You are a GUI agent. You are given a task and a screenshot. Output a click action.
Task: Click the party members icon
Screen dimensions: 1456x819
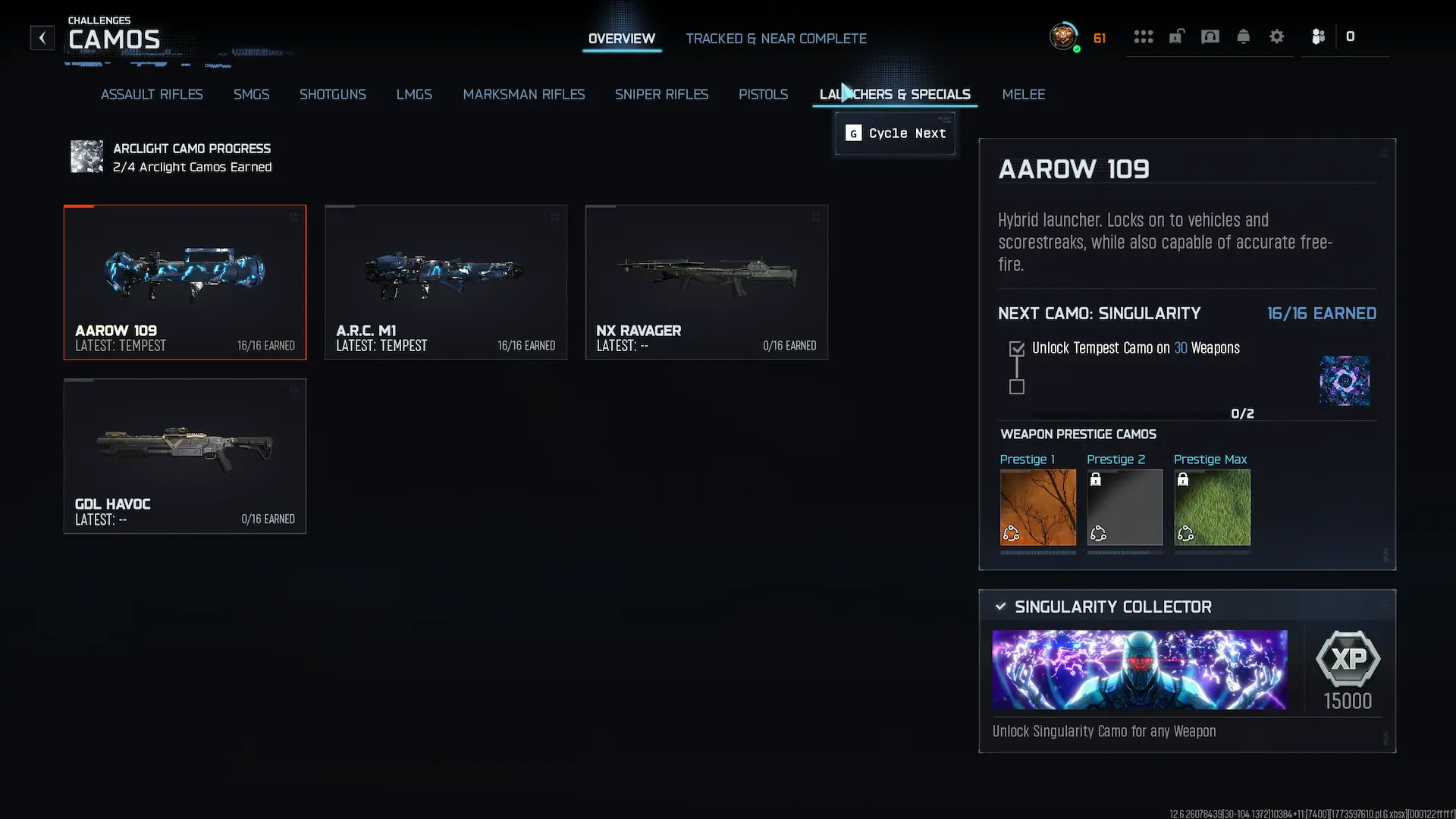click(1318, 36)
